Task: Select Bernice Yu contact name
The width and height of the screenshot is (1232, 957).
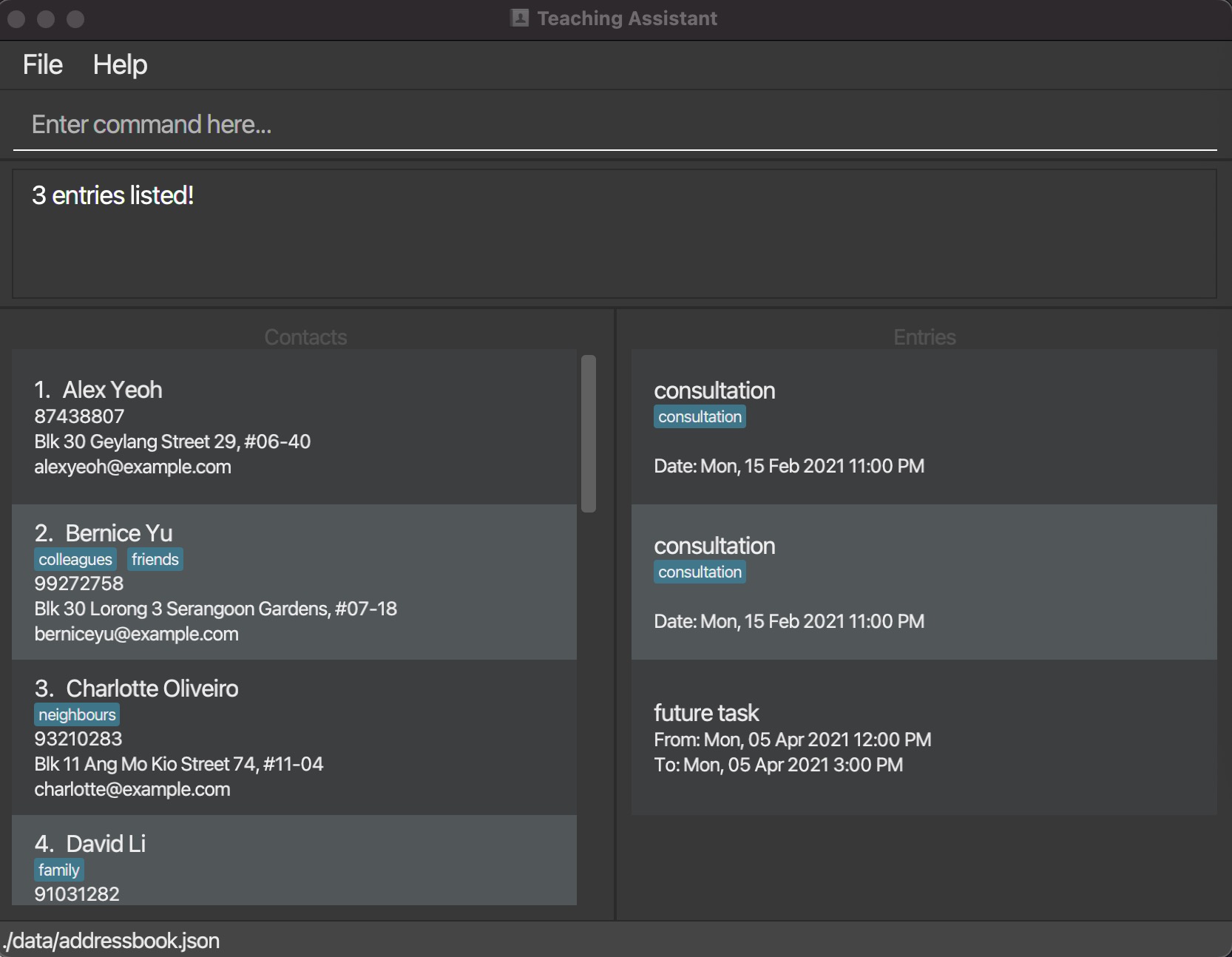Action: 119,533
